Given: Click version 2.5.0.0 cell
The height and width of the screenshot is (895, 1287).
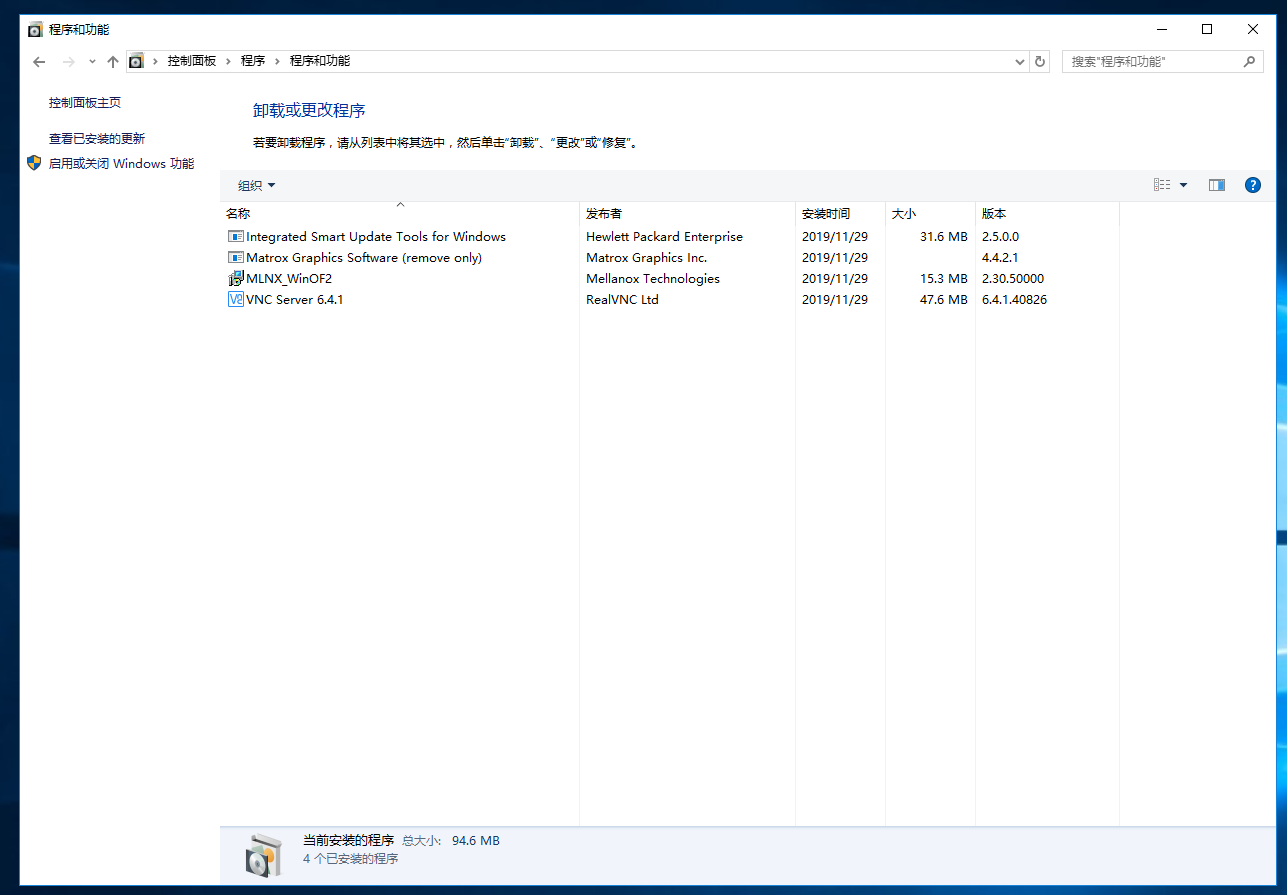Looking at the screenshot, I should [1001, 237].
